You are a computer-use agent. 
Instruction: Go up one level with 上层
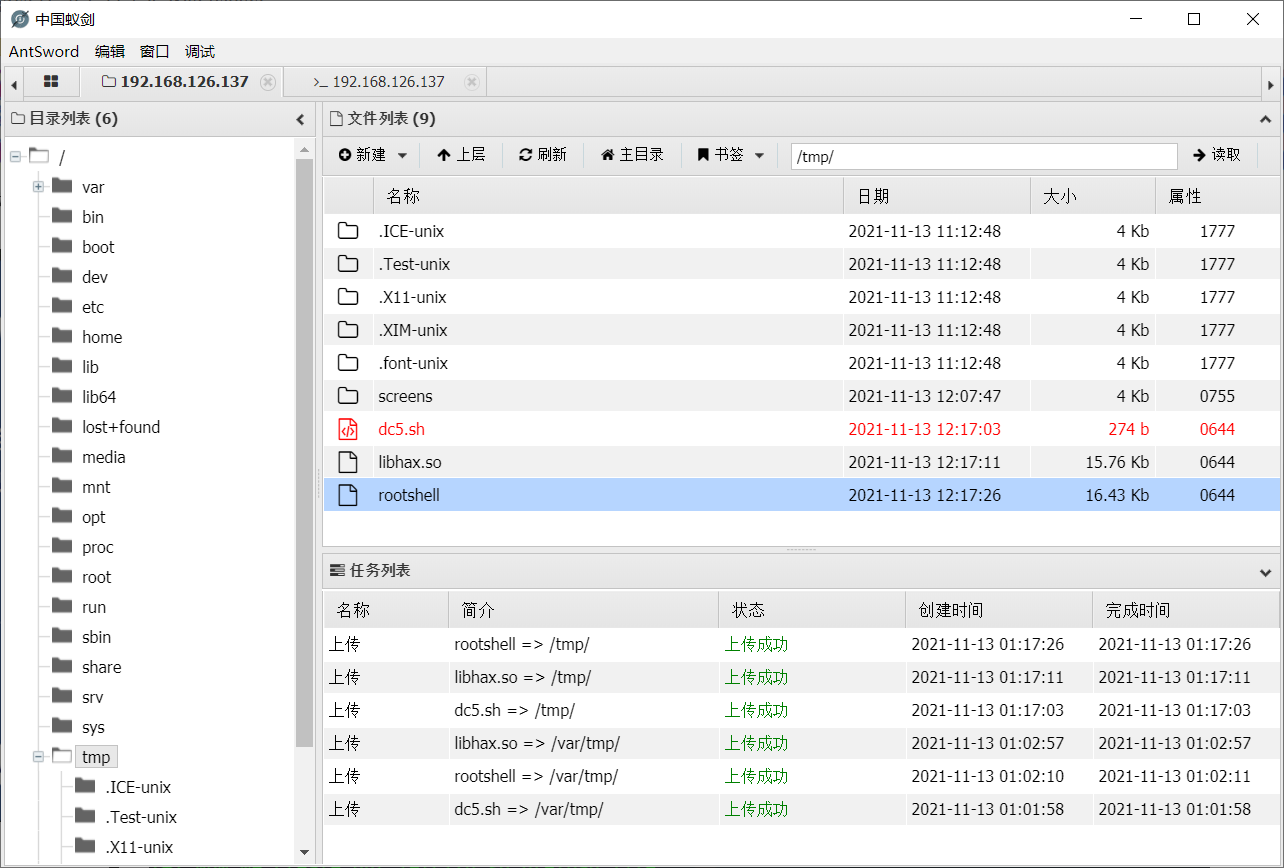[x=461, y=155]
